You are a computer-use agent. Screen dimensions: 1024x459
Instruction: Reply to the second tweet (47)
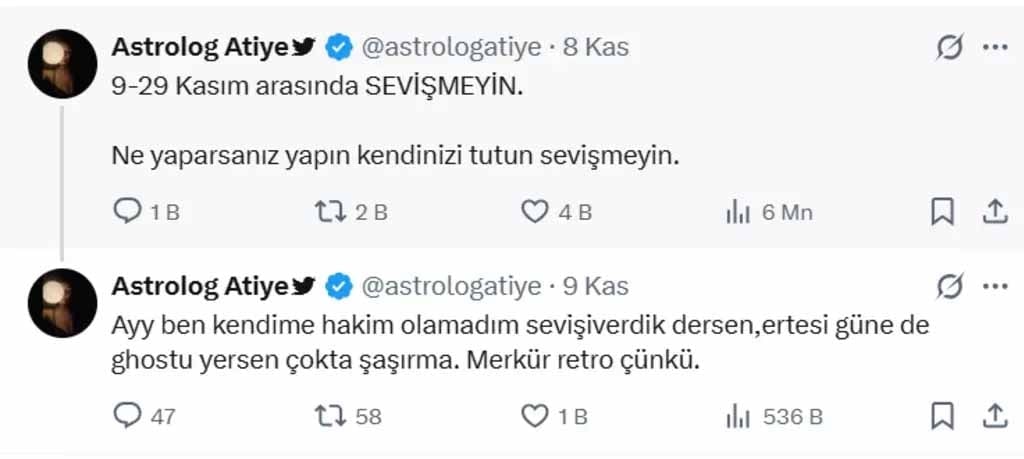128,416
